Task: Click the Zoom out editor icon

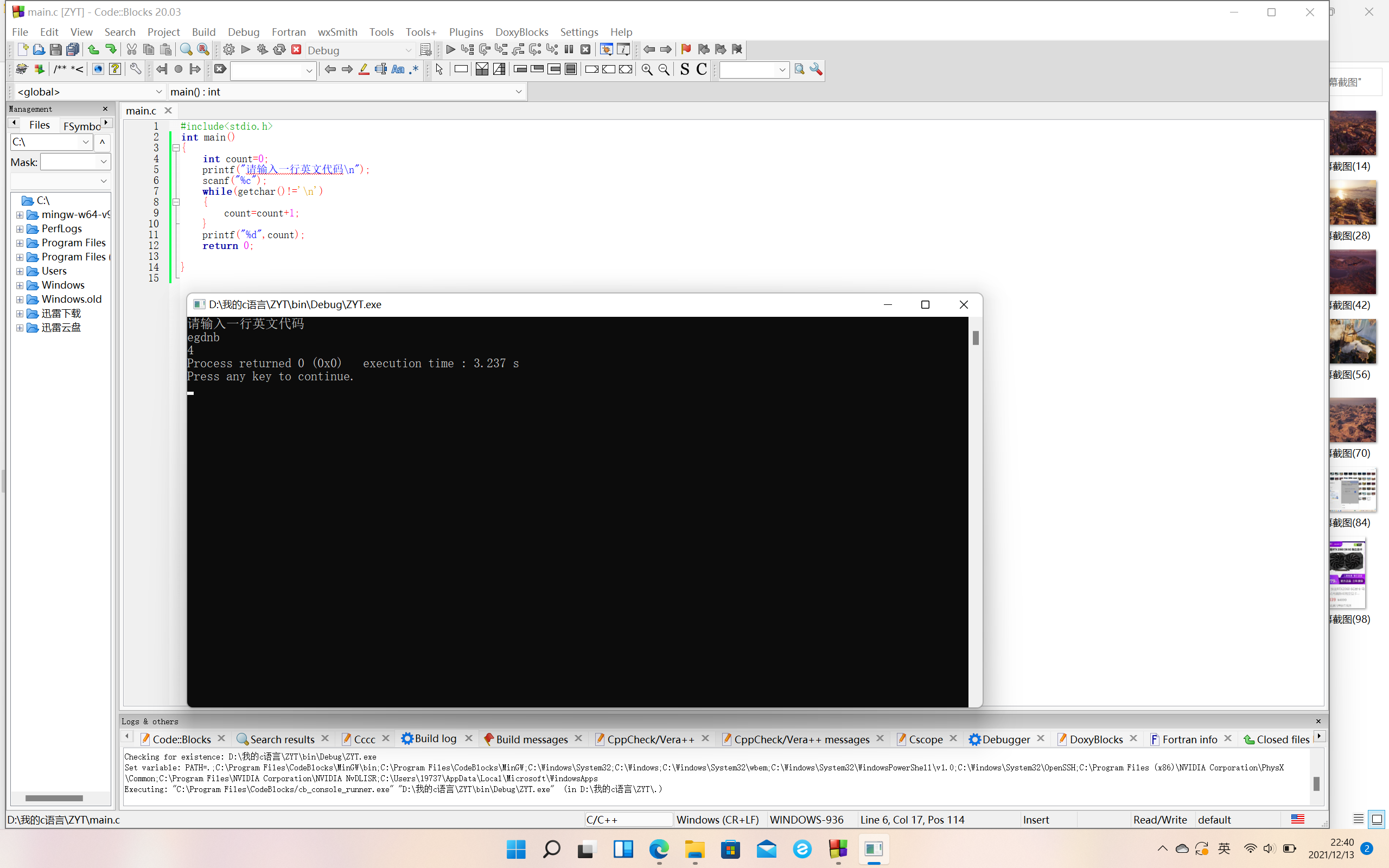Action: pos(664,69)
